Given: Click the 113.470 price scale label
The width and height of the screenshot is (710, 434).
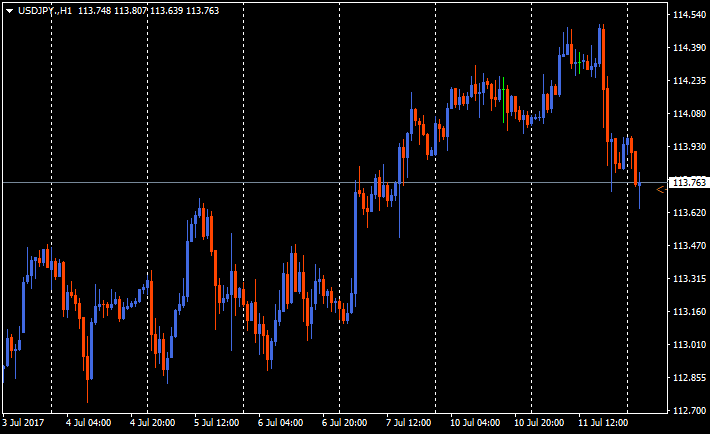Looking at the screenshot, I should [x=690, y=246].
